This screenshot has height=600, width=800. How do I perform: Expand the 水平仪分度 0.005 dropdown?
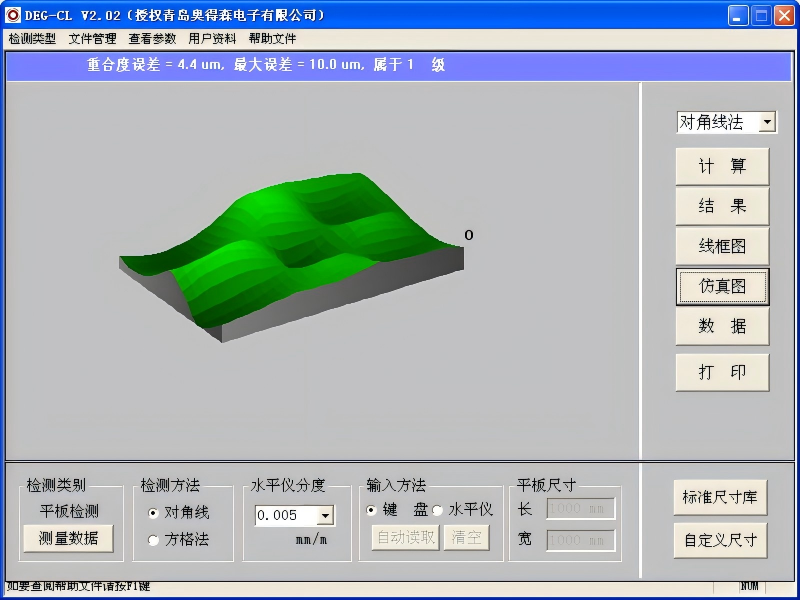pos(325,516)
